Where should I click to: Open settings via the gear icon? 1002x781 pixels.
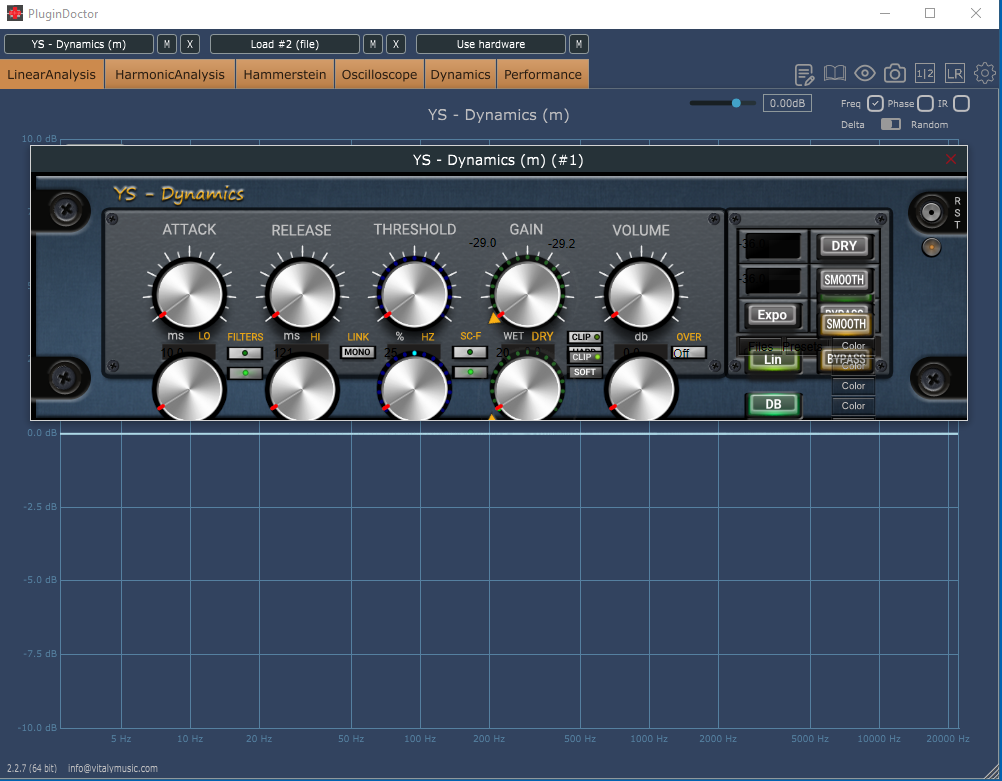985,74
